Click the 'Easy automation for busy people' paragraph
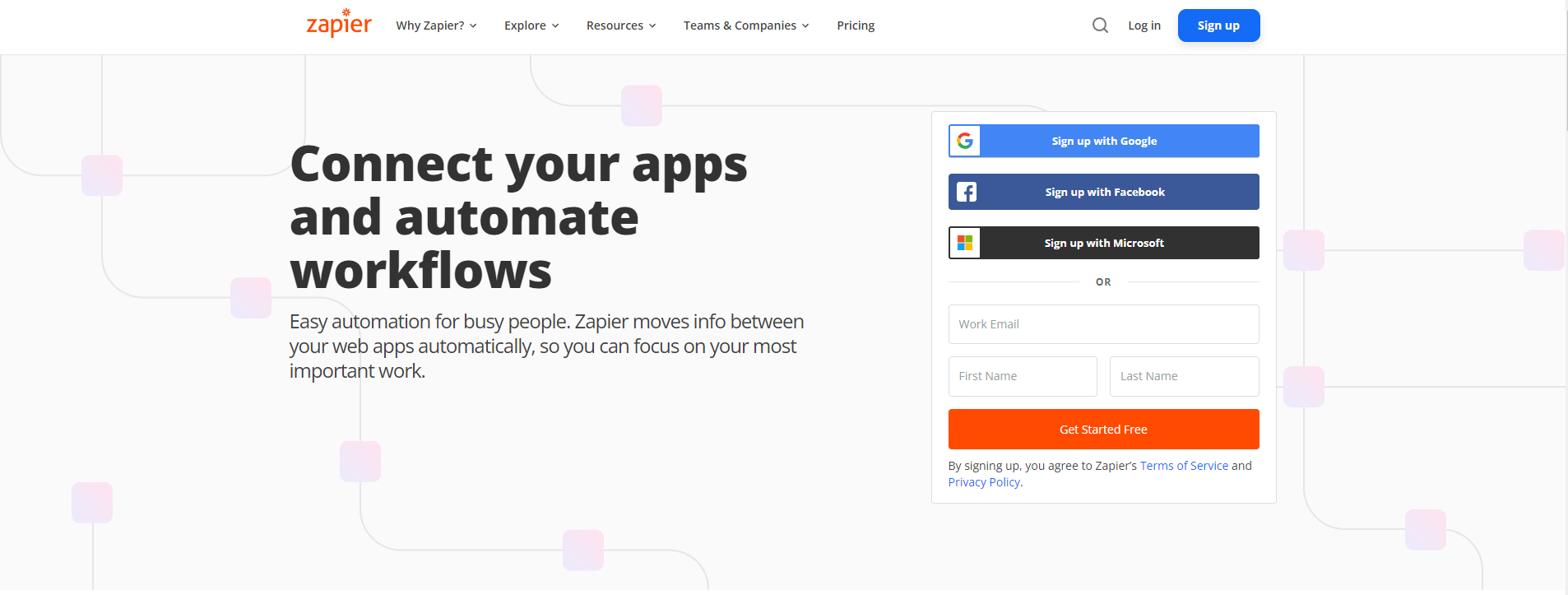 (x=546, y=346)
